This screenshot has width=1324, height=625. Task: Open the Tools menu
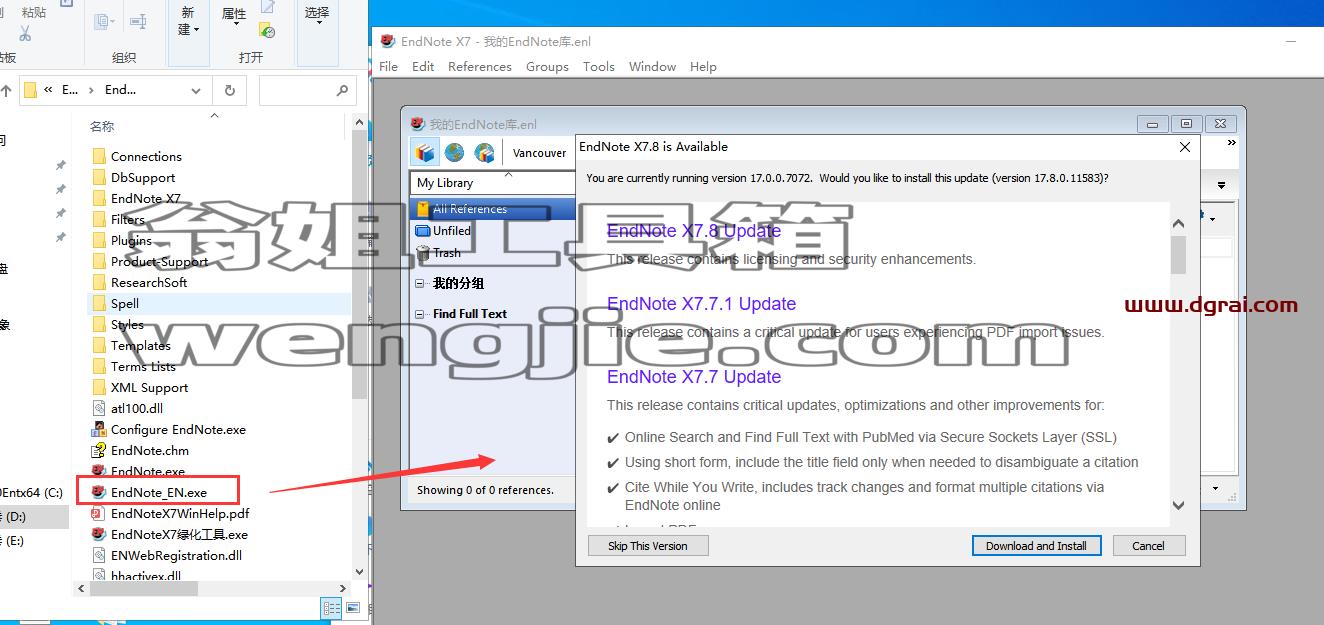[x=599, y=67]
